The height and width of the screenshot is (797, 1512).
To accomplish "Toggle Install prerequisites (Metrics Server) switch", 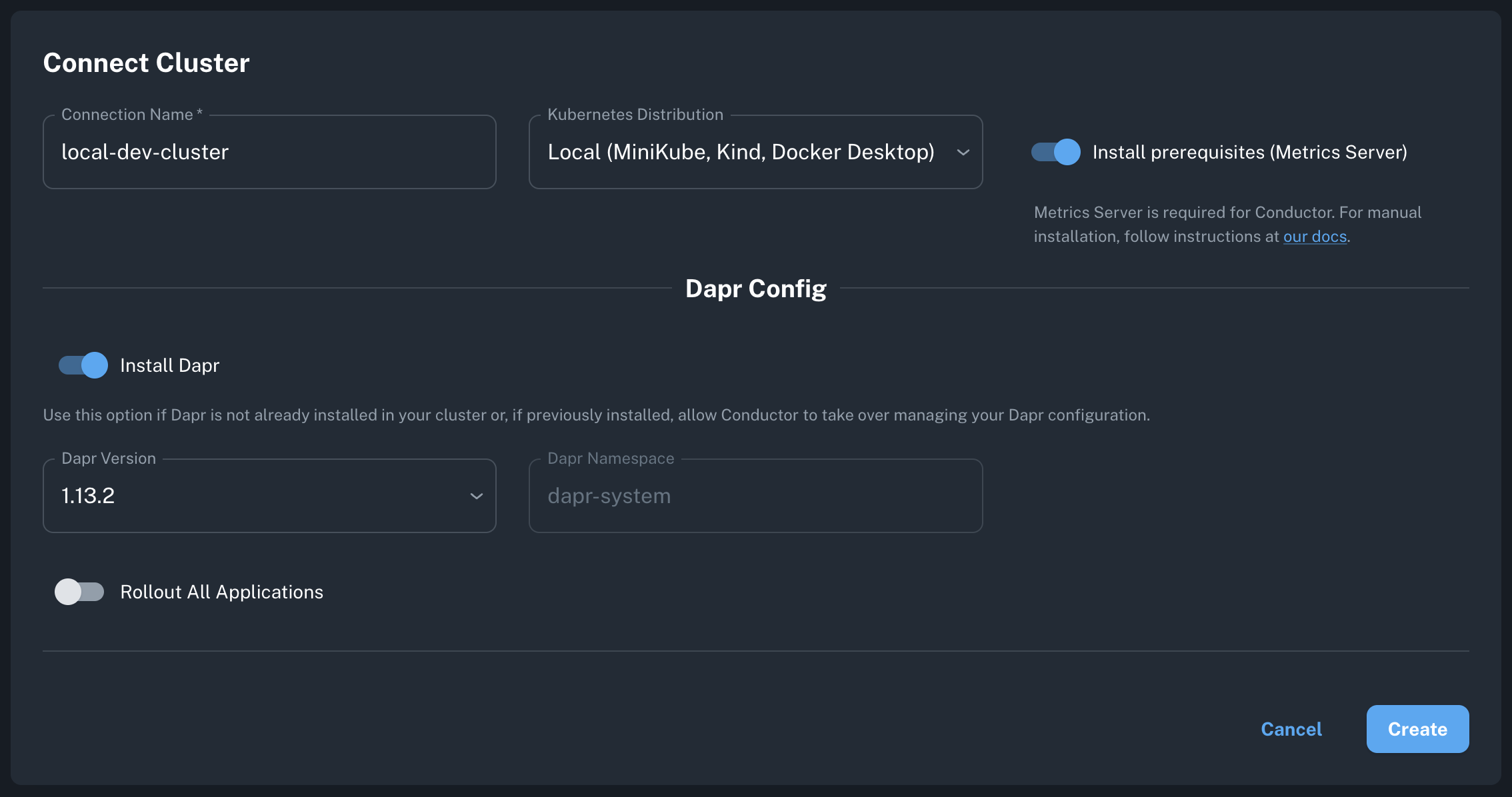I will coord(1056,152).
